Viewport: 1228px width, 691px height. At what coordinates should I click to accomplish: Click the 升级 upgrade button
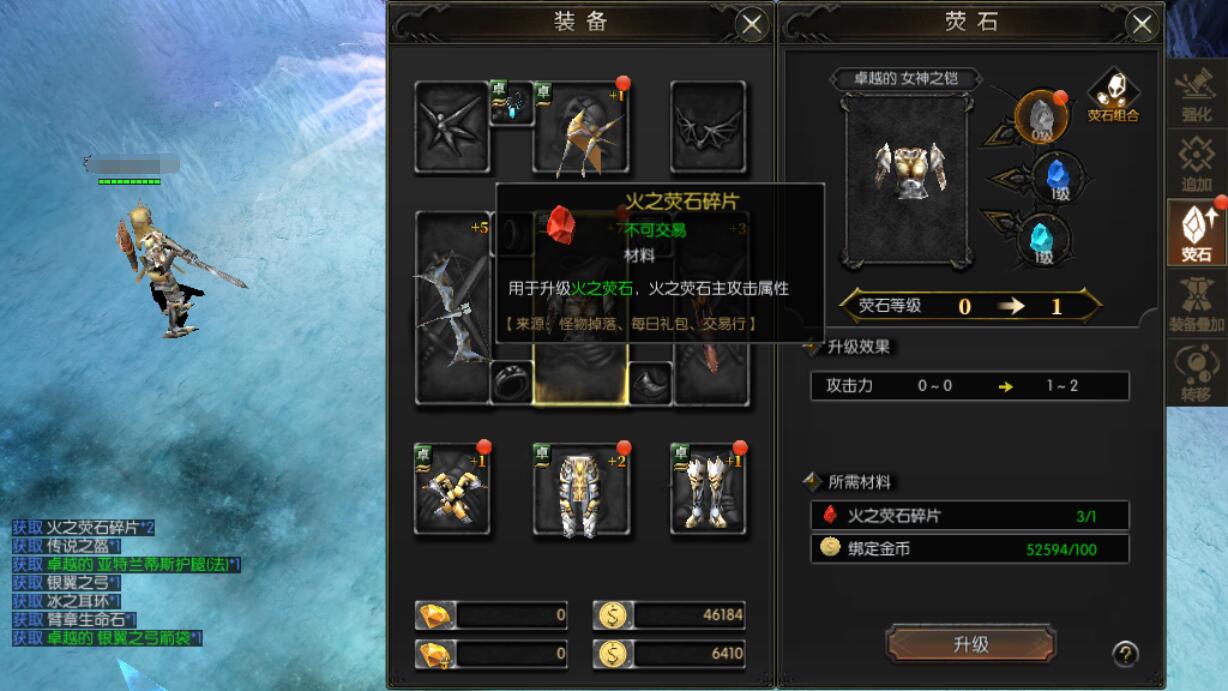point(970,645)
